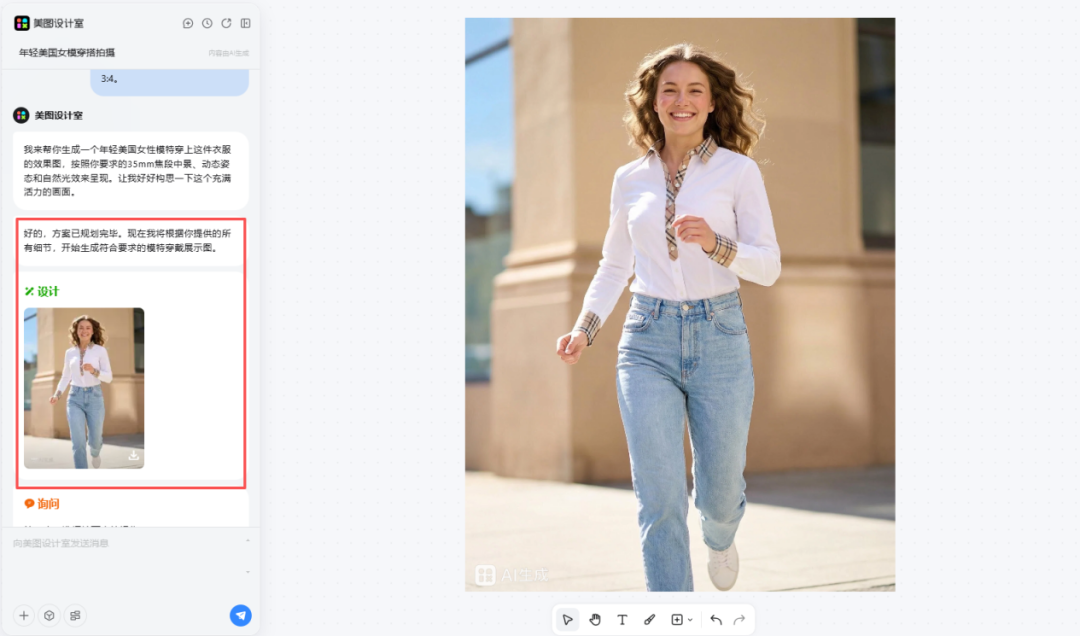1080x636 pixels.
Task: Send the message with blue button
Action: point(240,615)
